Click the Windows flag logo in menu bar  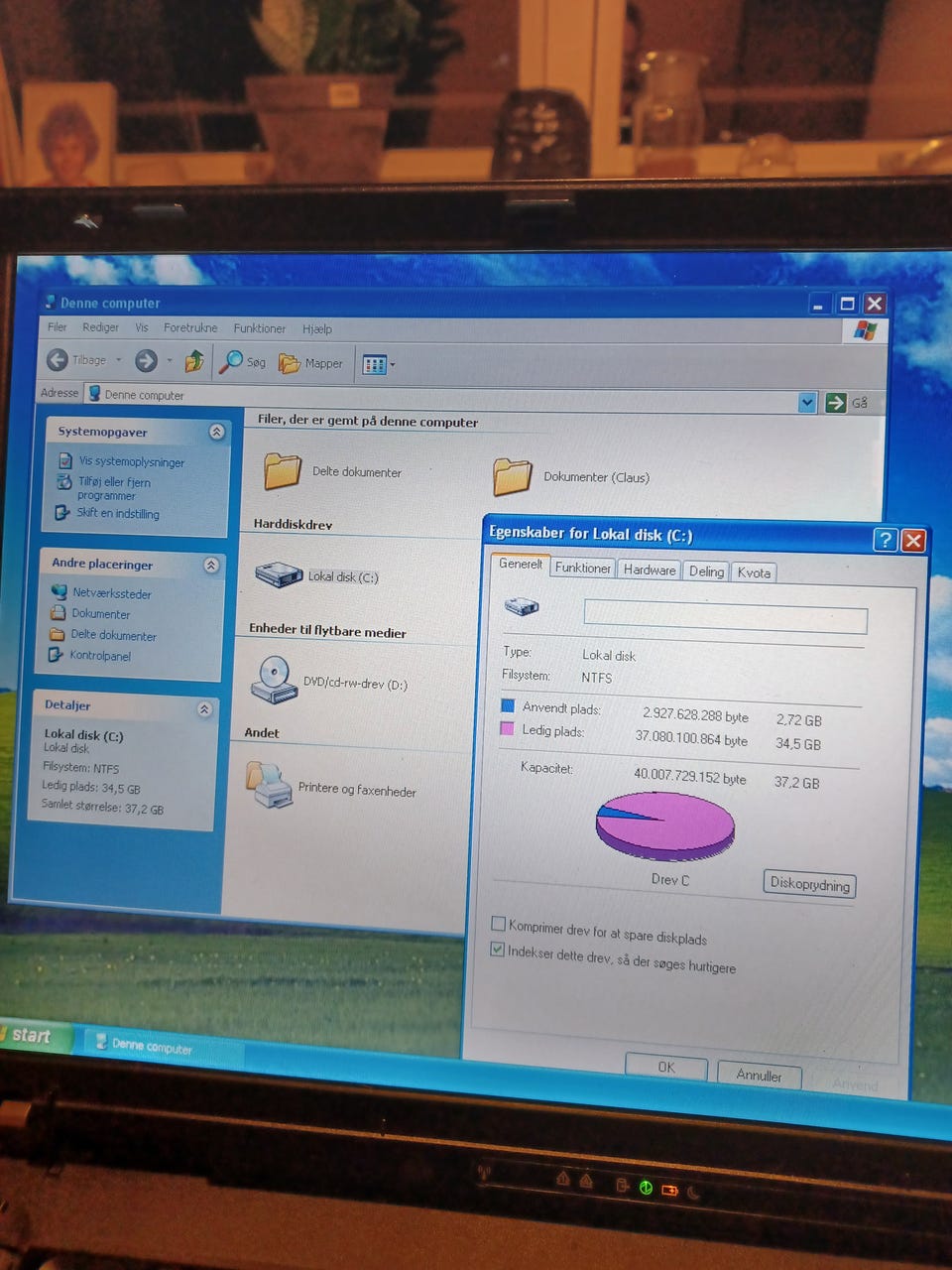click(865, 330)
